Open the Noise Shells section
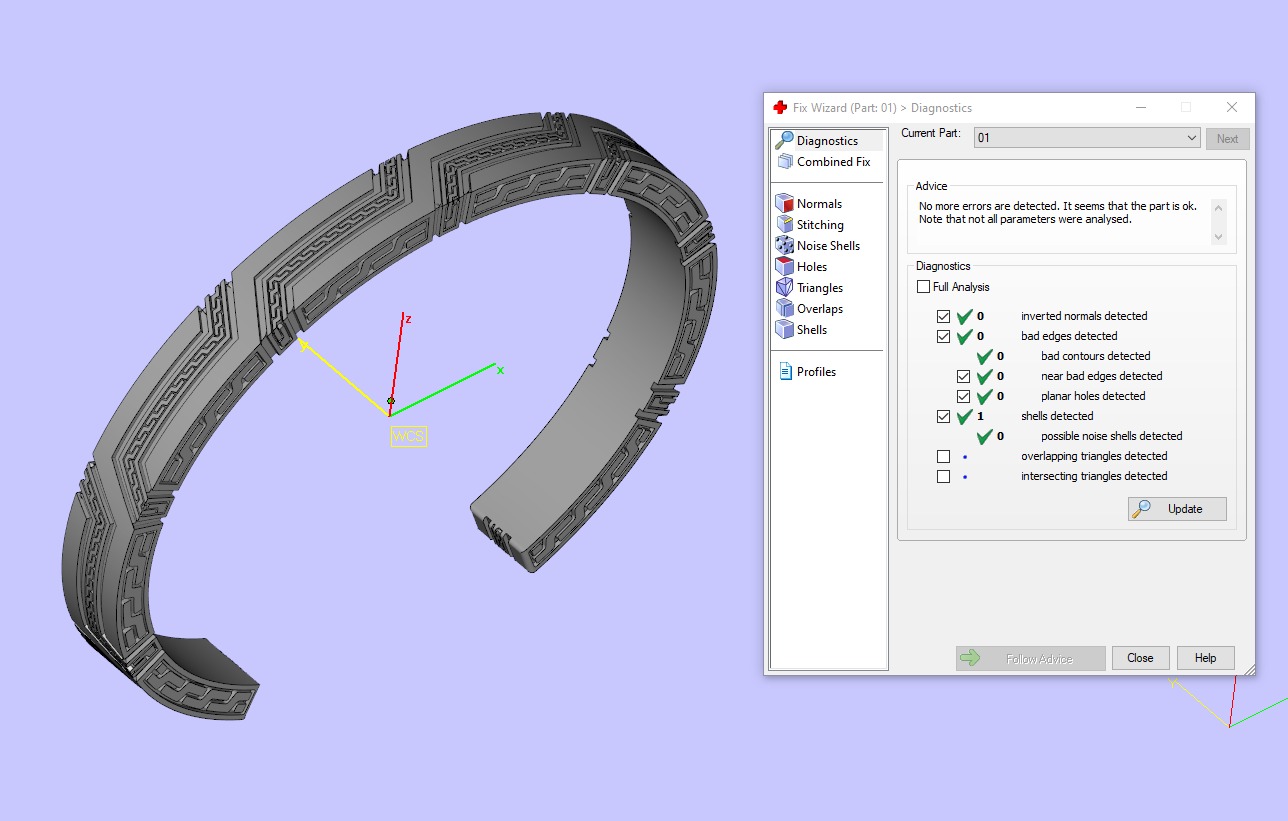Viewport: 1288px width, 821px height. click(x=828, y=246)
